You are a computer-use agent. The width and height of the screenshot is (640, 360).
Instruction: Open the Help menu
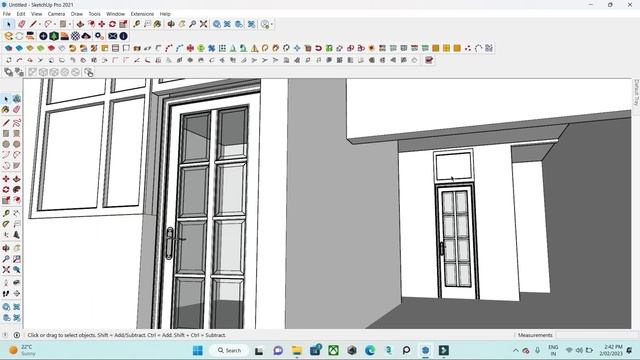165,14
